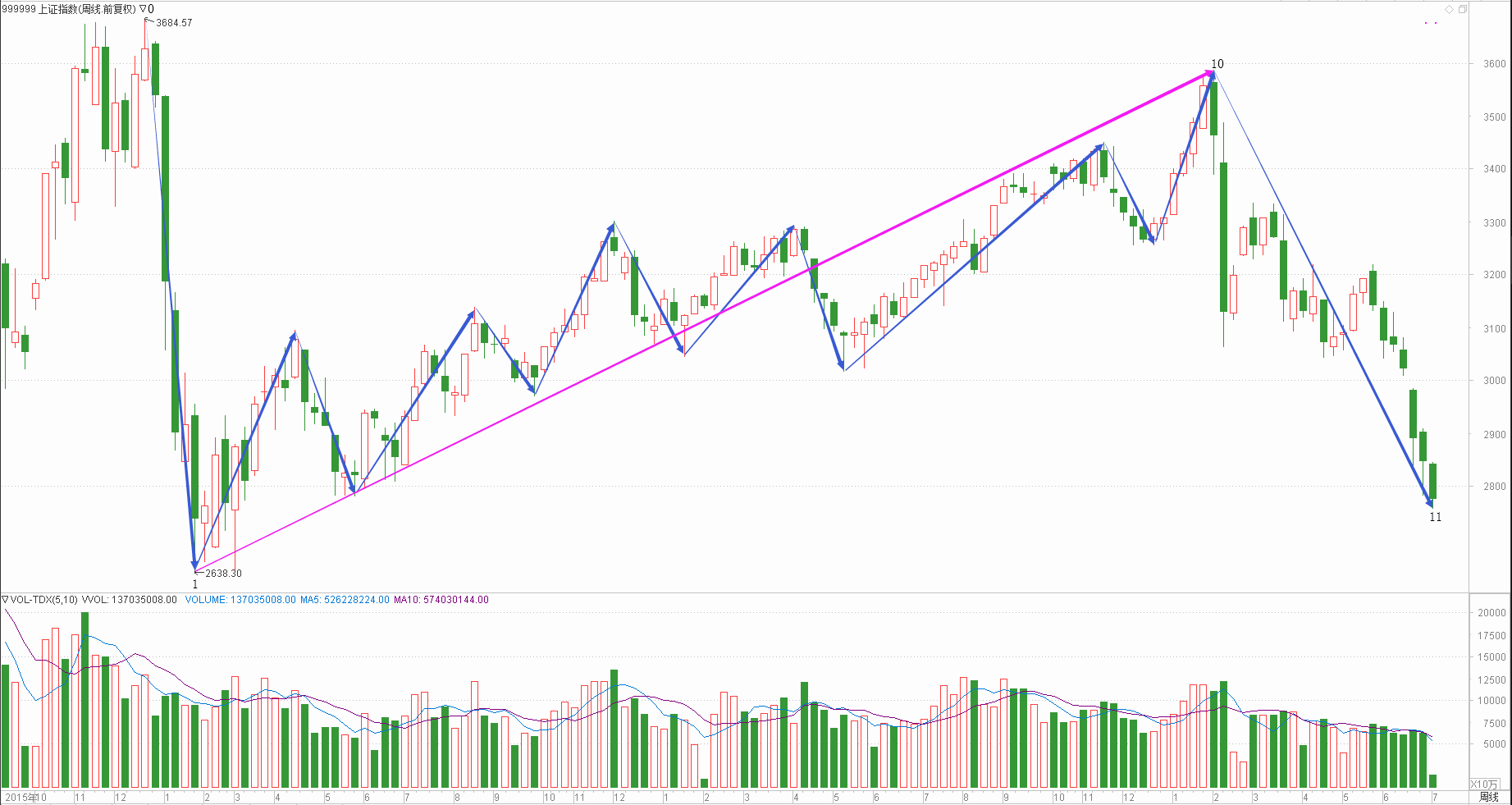
Task: Click the triangle marker beside 上证指数 title
Action: click(143, 9)
